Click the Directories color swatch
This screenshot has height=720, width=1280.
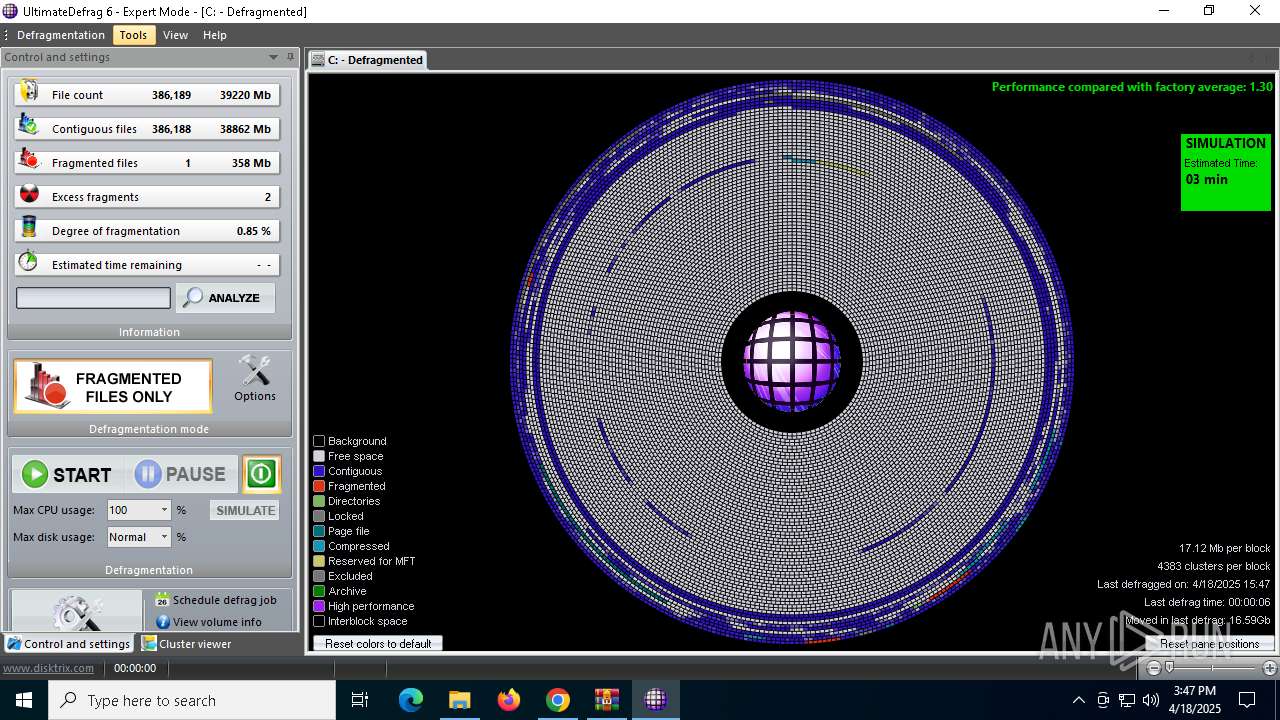[319, 501]
